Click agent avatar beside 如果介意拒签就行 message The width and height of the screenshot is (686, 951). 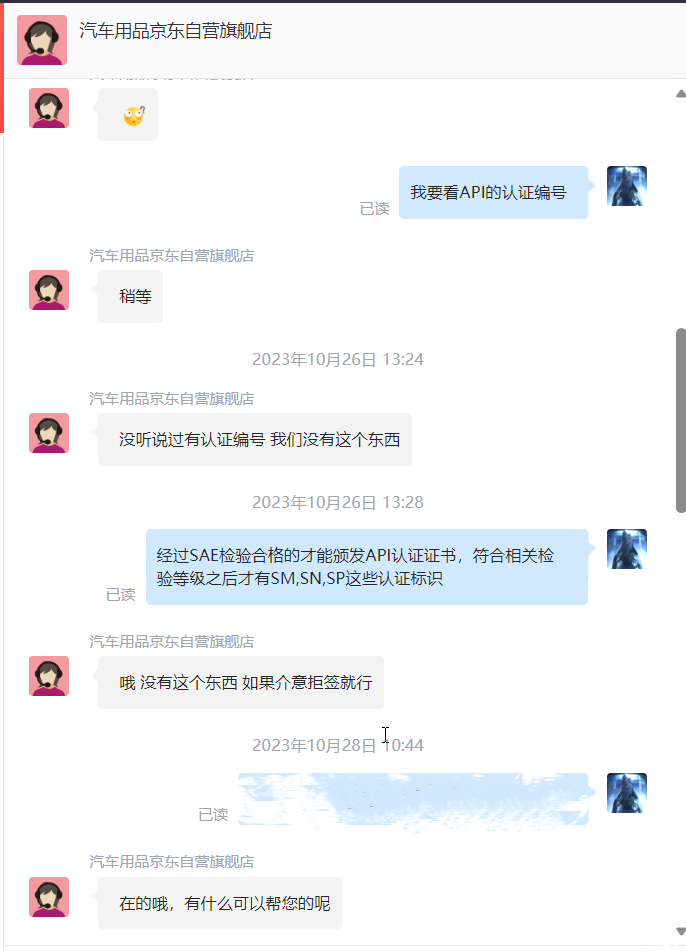(49, 676)
